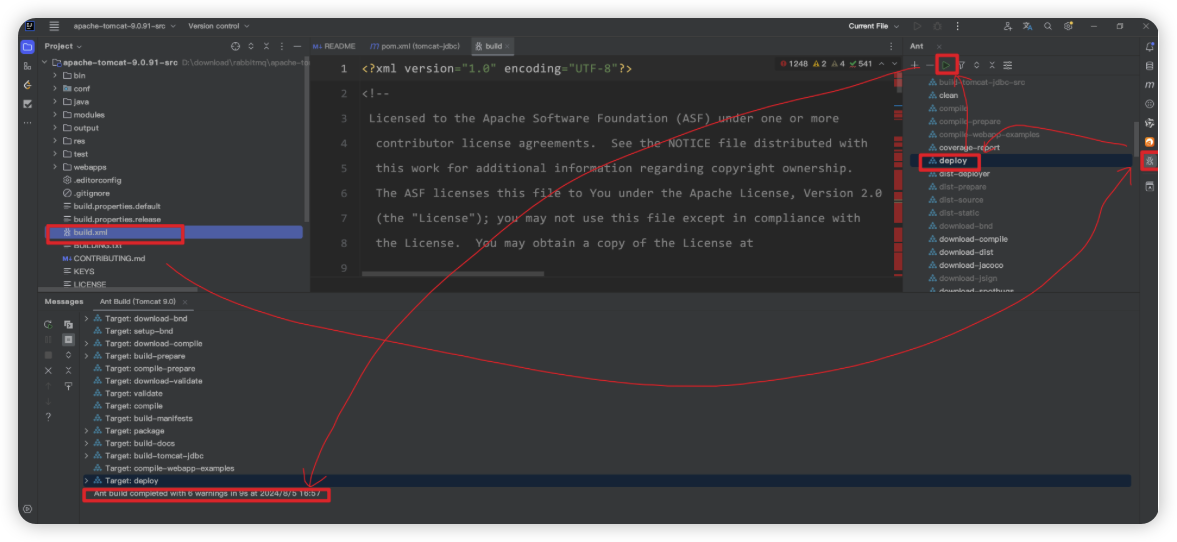Click the Add Ant build file plus icon
Viewport: 1177px width, 542px height.
[x=914, y=65]
